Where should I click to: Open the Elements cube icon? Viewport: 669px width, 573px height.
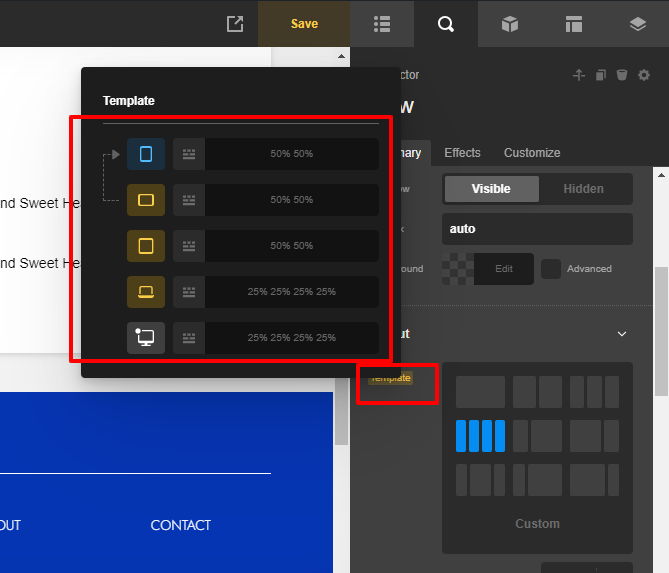point(510,24)
